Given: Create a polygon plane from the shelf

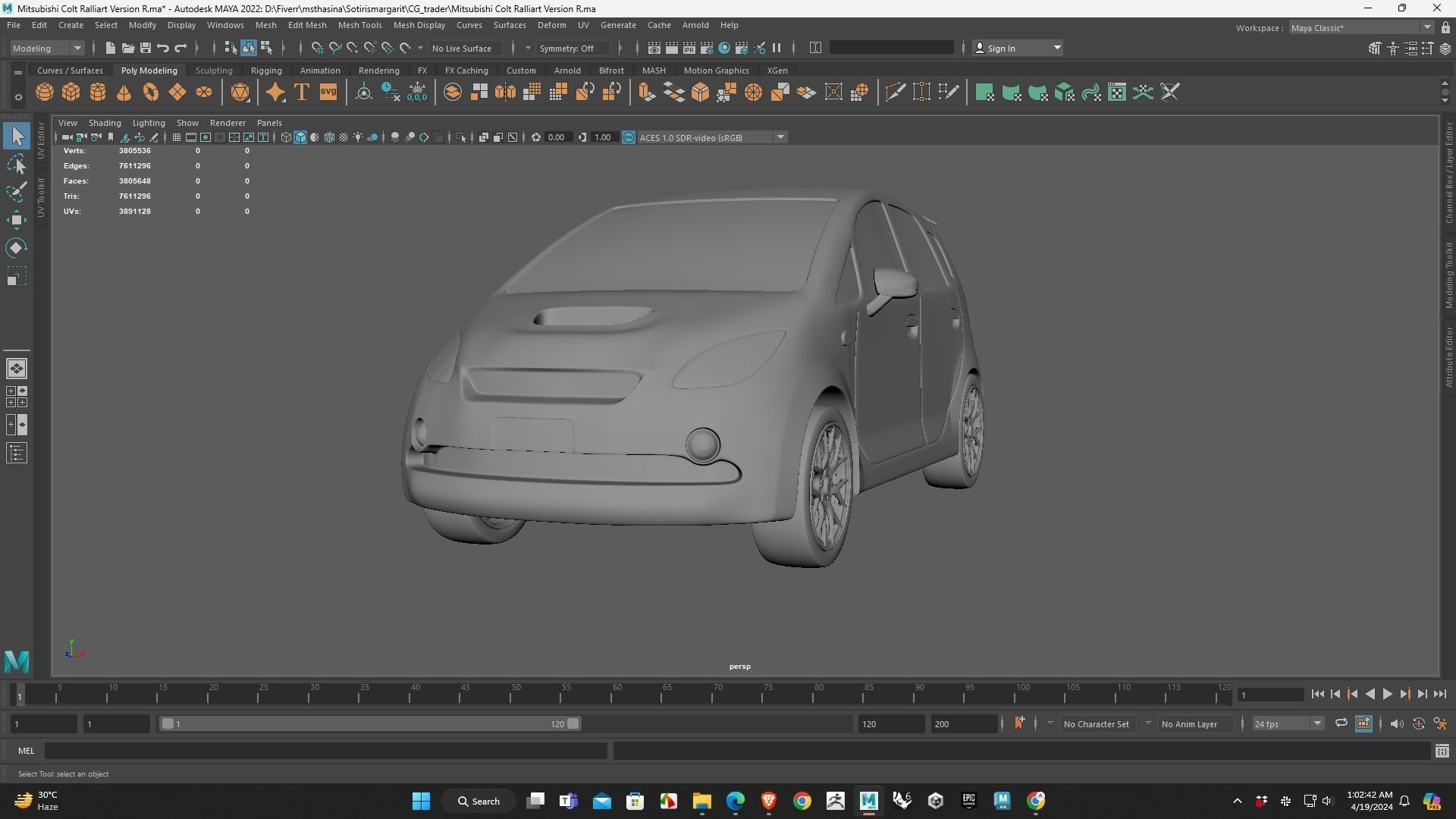Looking at the screenshot, I should 177,93.
